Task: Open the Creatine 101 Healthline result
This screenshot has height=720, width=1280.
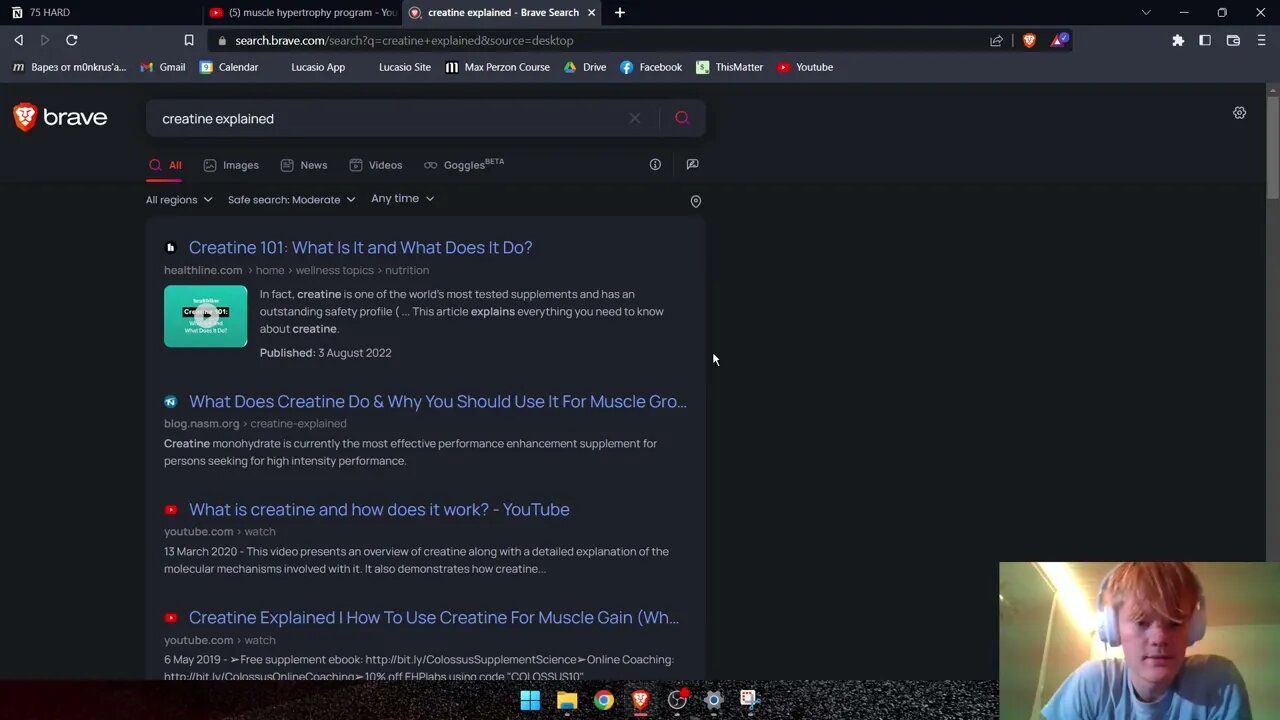Action: pos(360,247)
